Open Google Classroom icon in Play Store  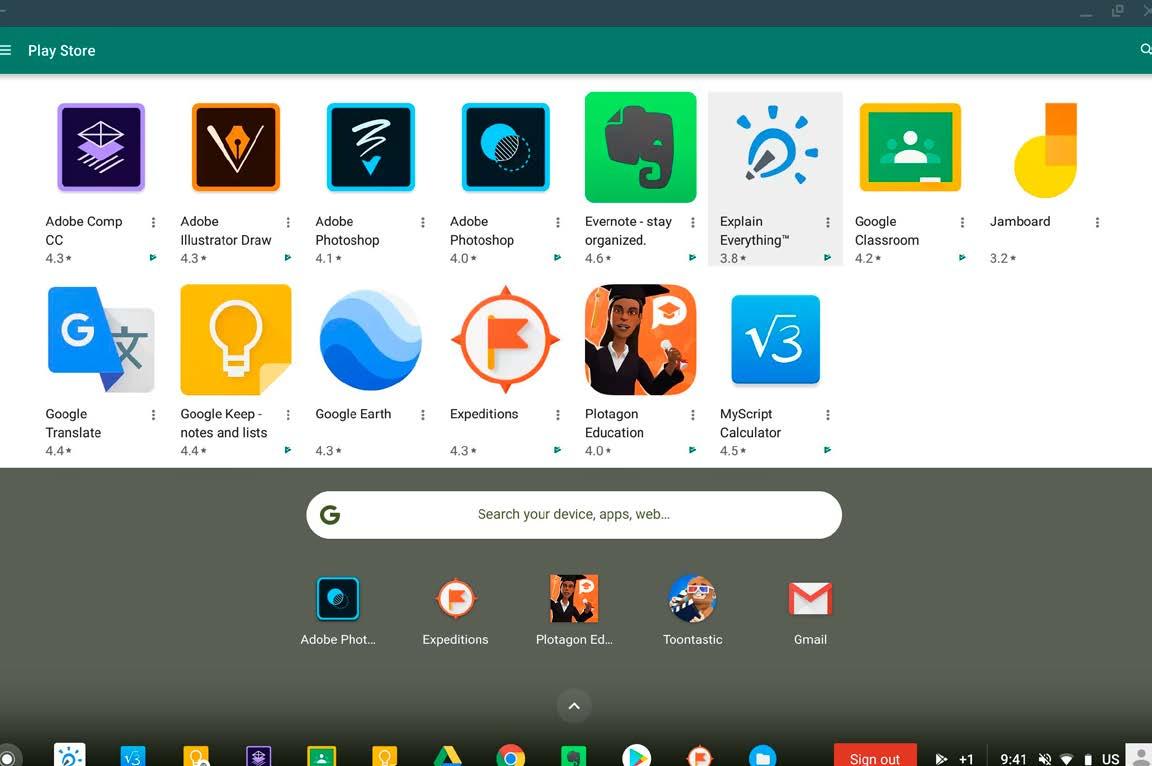coord(910,147)
